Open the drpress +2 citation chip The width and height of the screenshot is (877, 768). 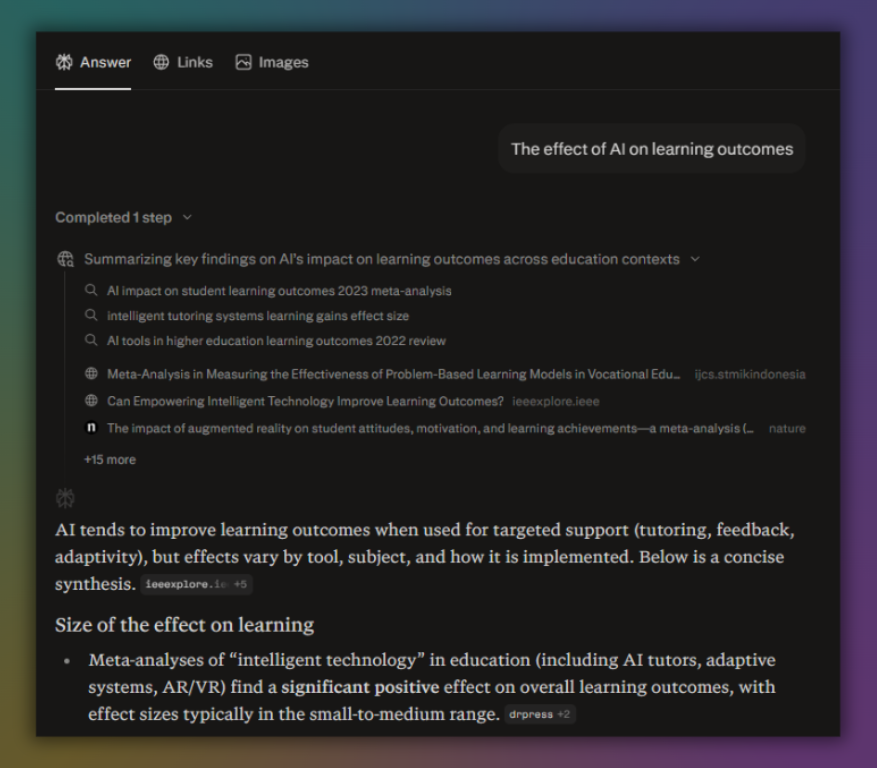click(x=539, y=715)
